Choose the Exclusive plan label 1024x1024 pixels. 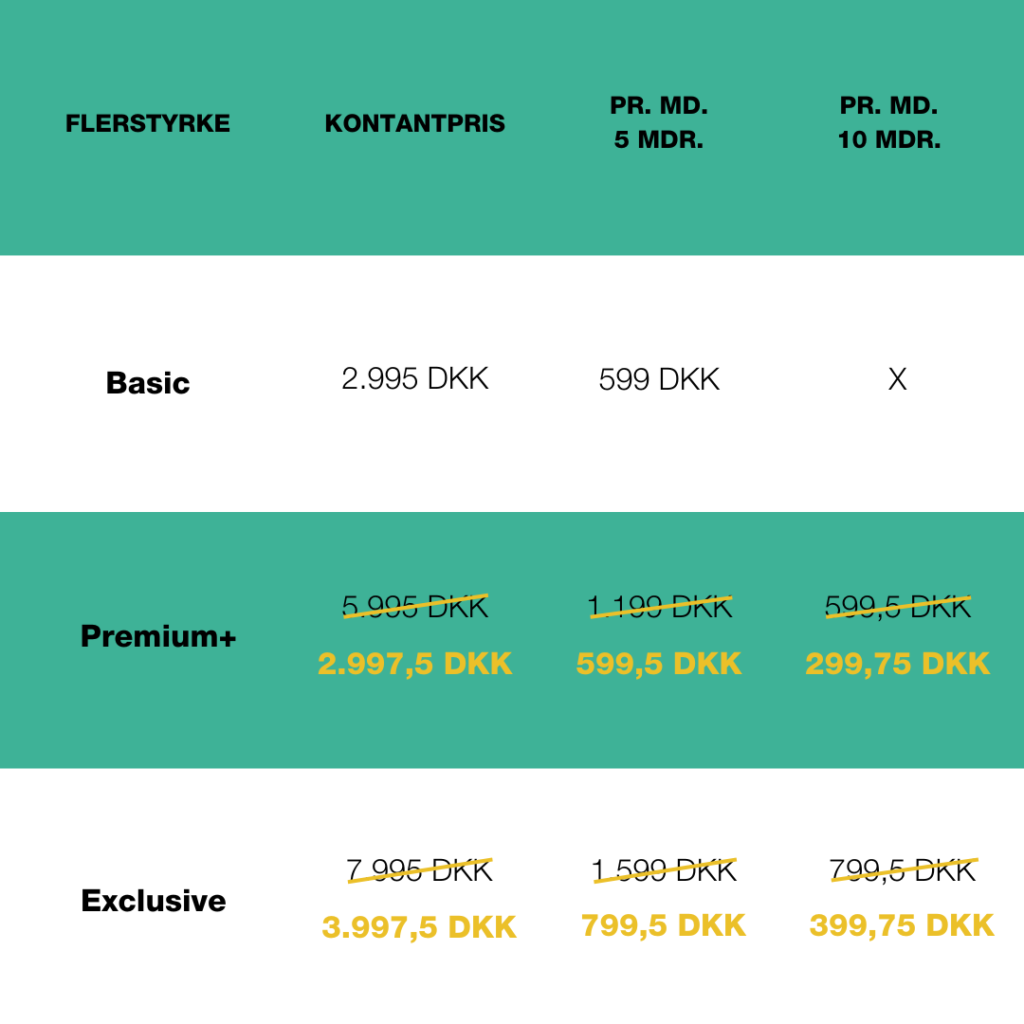[153, 901]
